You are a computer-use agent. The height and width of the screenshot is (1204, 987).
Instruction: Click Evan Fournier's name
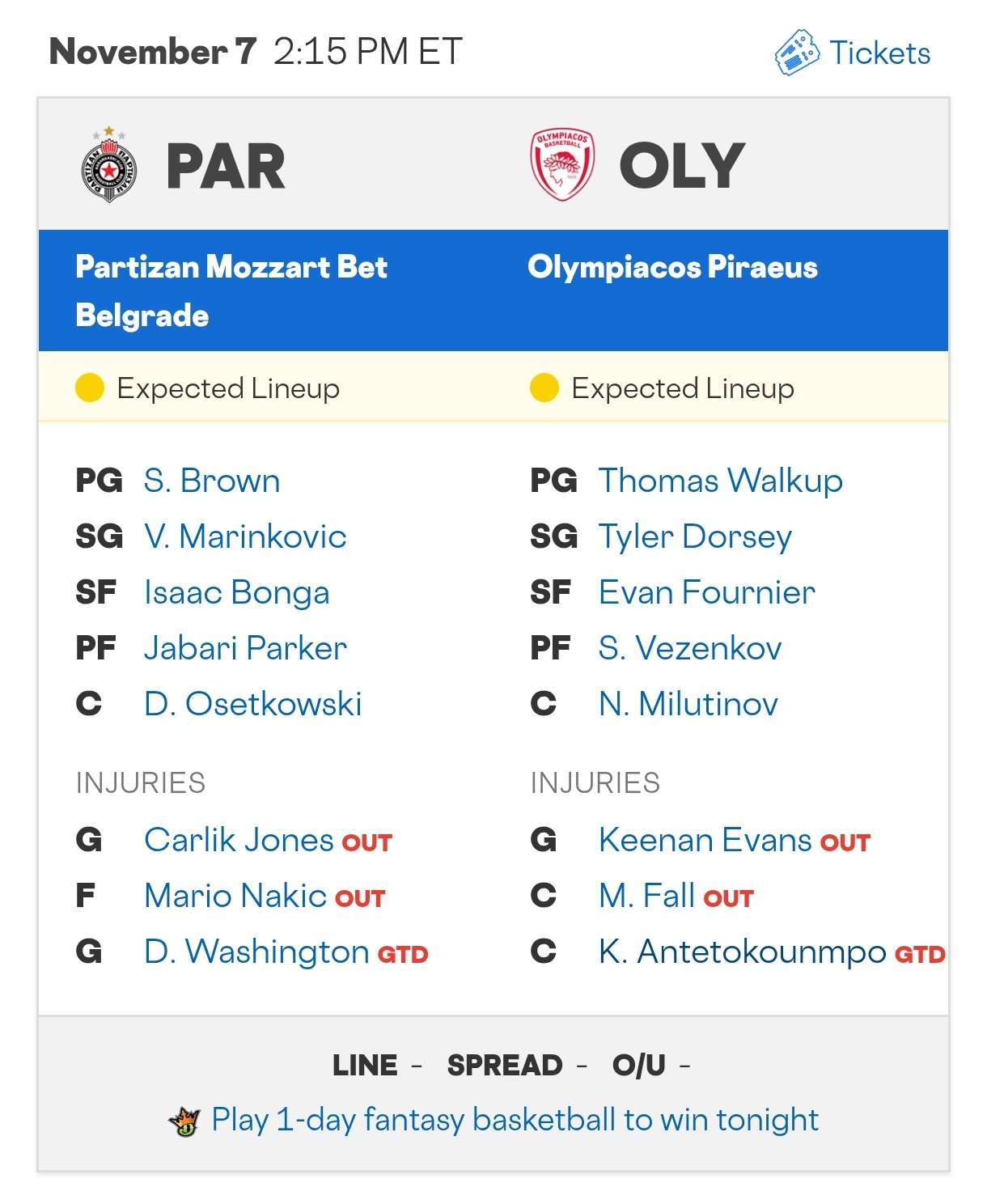[x=706, y=592]
